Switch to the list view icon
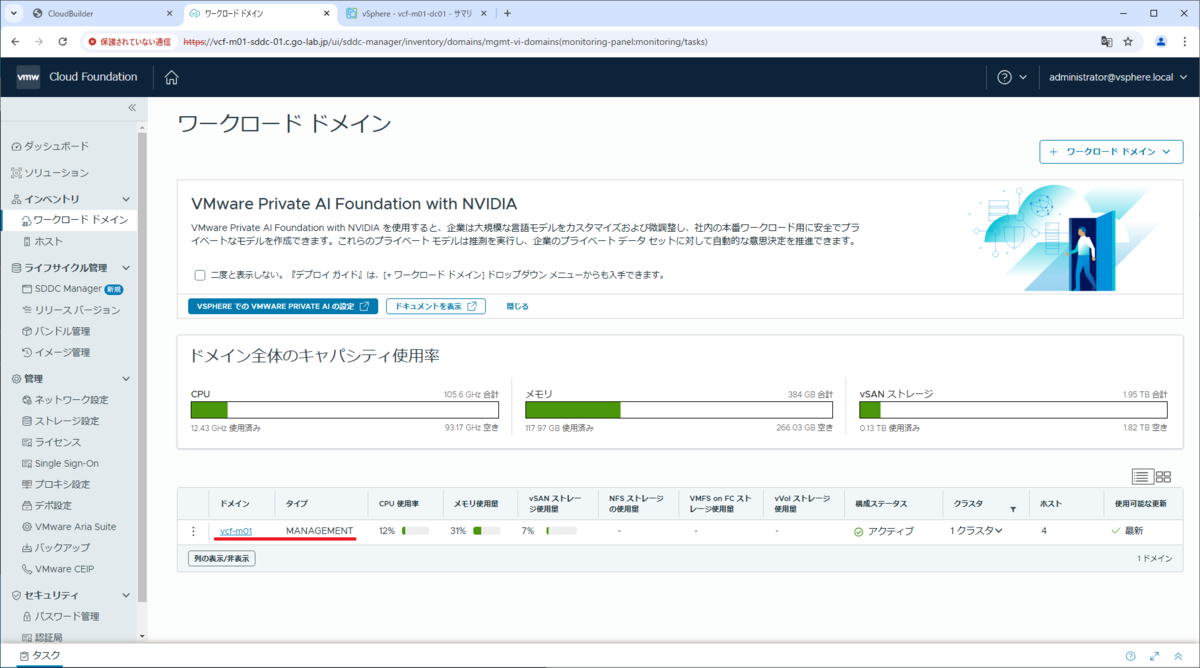The width and height of the screenshot is (1200, 668). (1142, 477)
